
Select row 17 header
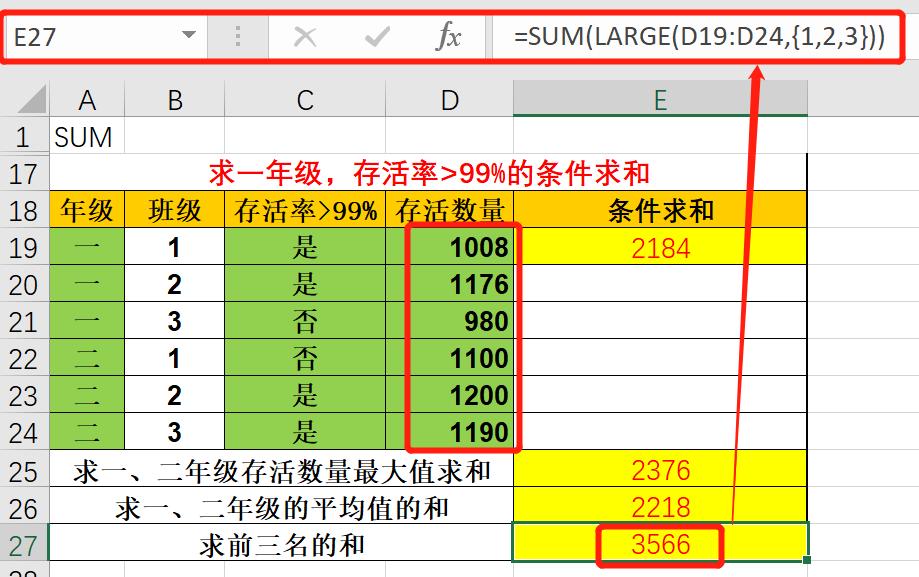click(x=24, y=174)
